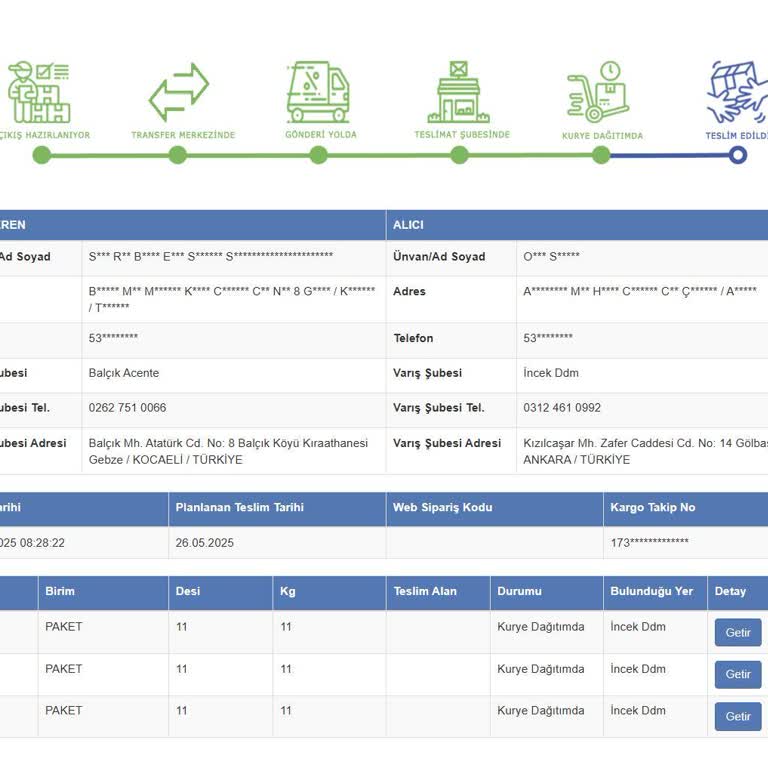Click the Kızılcaşar Mh. Zafer Caddesi address
Screen dimensions: 768x768
pyautogui.click(x=646, y=451)
